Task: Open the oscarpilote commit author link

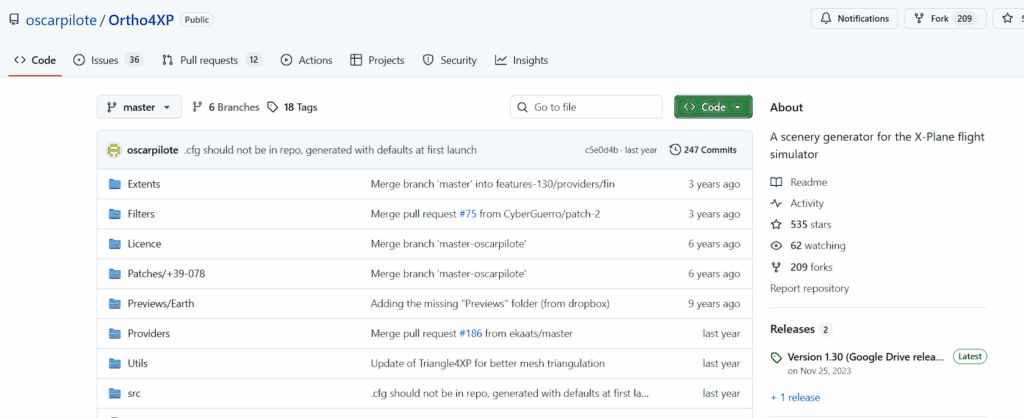Action: pyautogui.click(x=152, y=150)
